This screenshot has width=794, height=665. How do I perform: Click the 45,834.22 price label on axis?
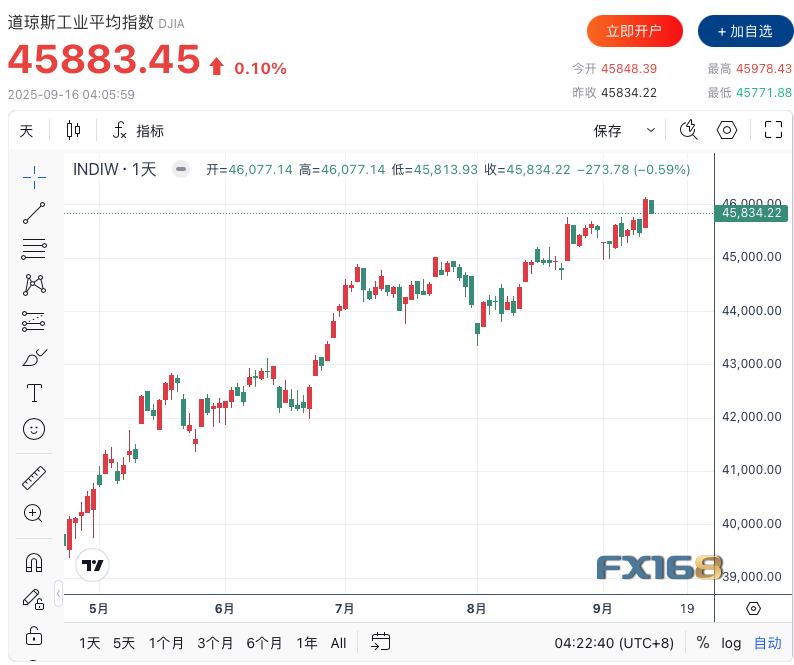pyautogui.click(x=751, y=213)
